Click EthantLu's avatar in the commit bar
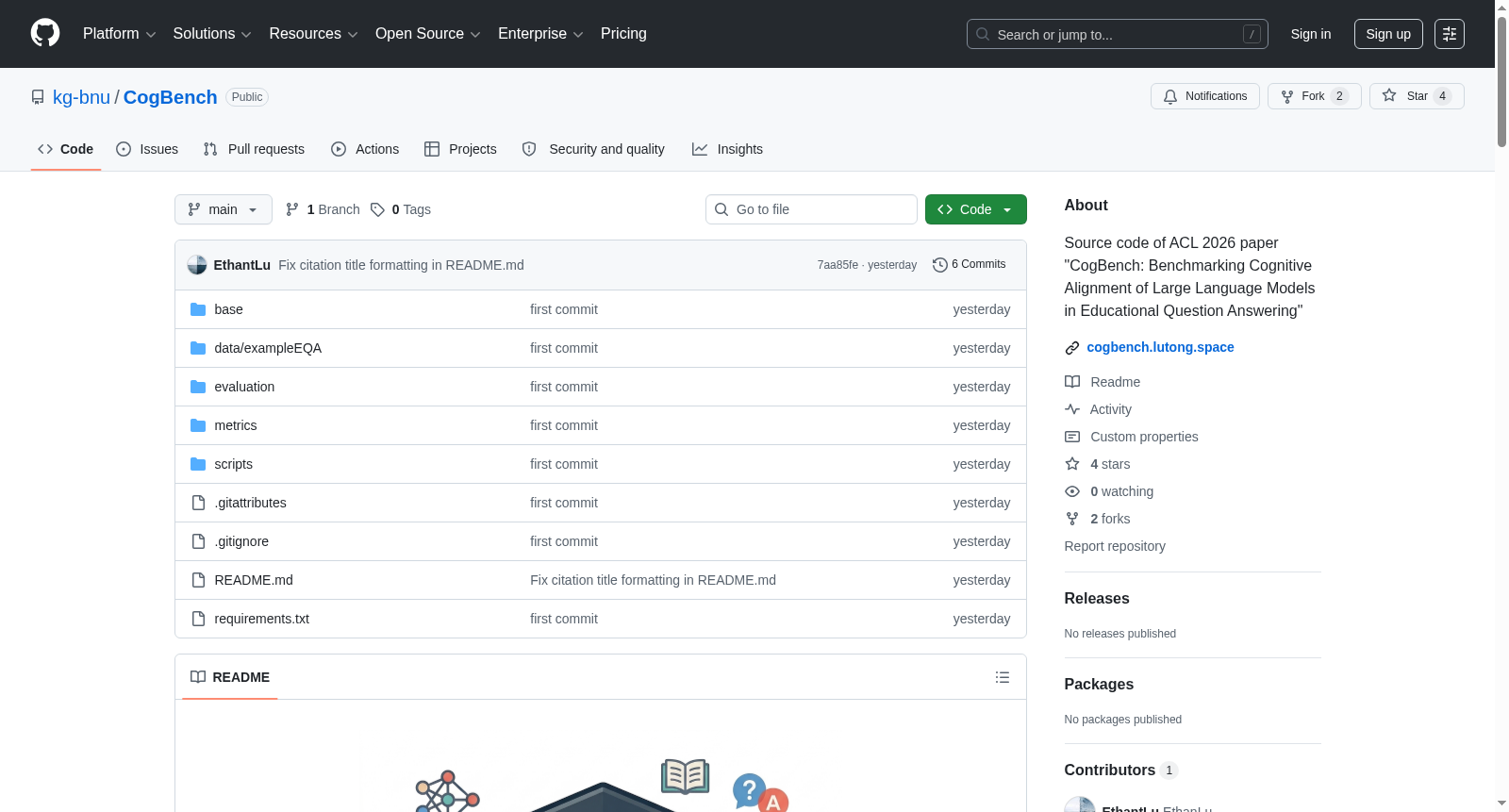Screen dimensions: 1509x812 (x=197, y=265)
